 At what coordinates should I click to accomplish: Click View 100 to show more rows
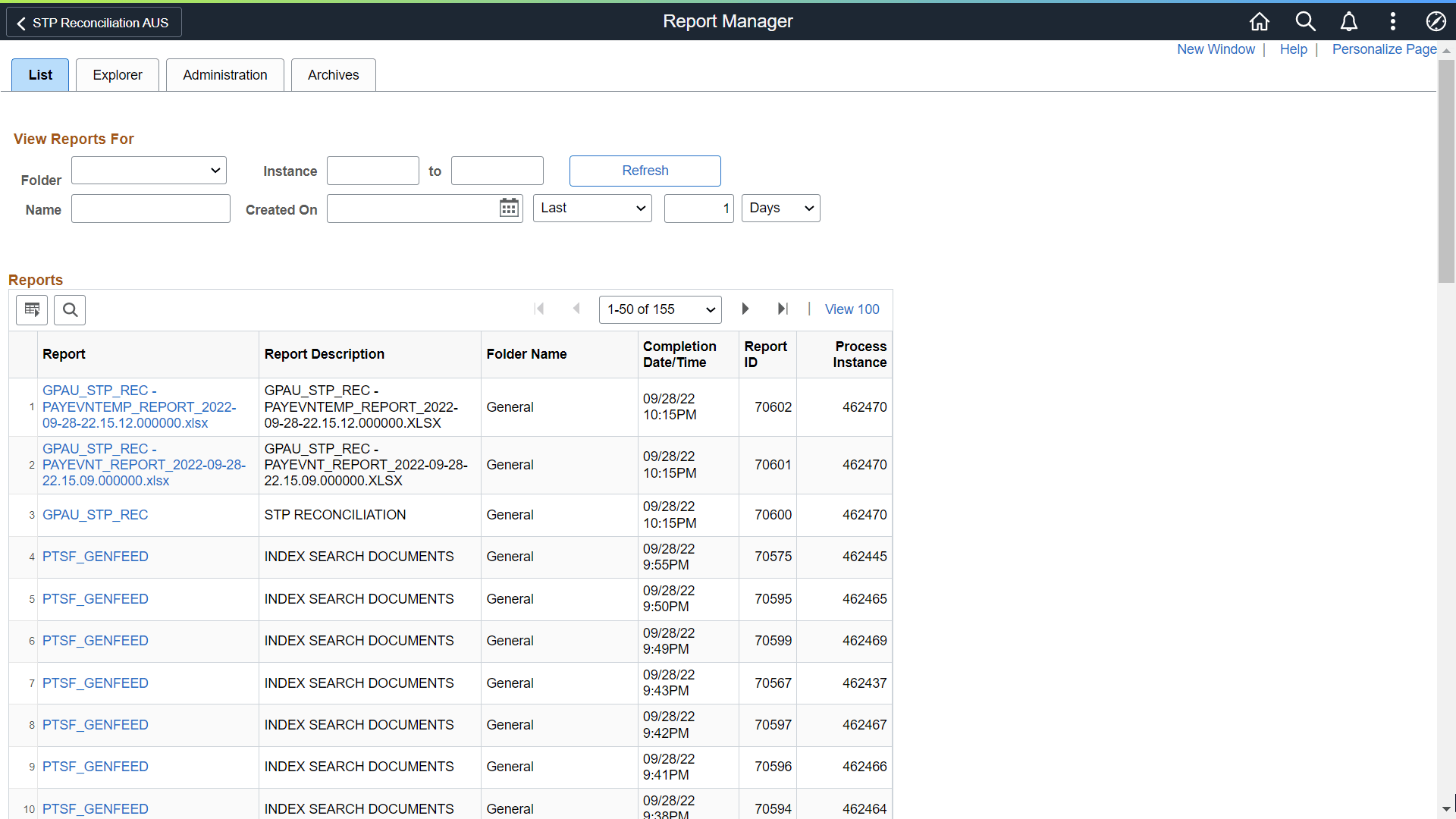(852, 309)
